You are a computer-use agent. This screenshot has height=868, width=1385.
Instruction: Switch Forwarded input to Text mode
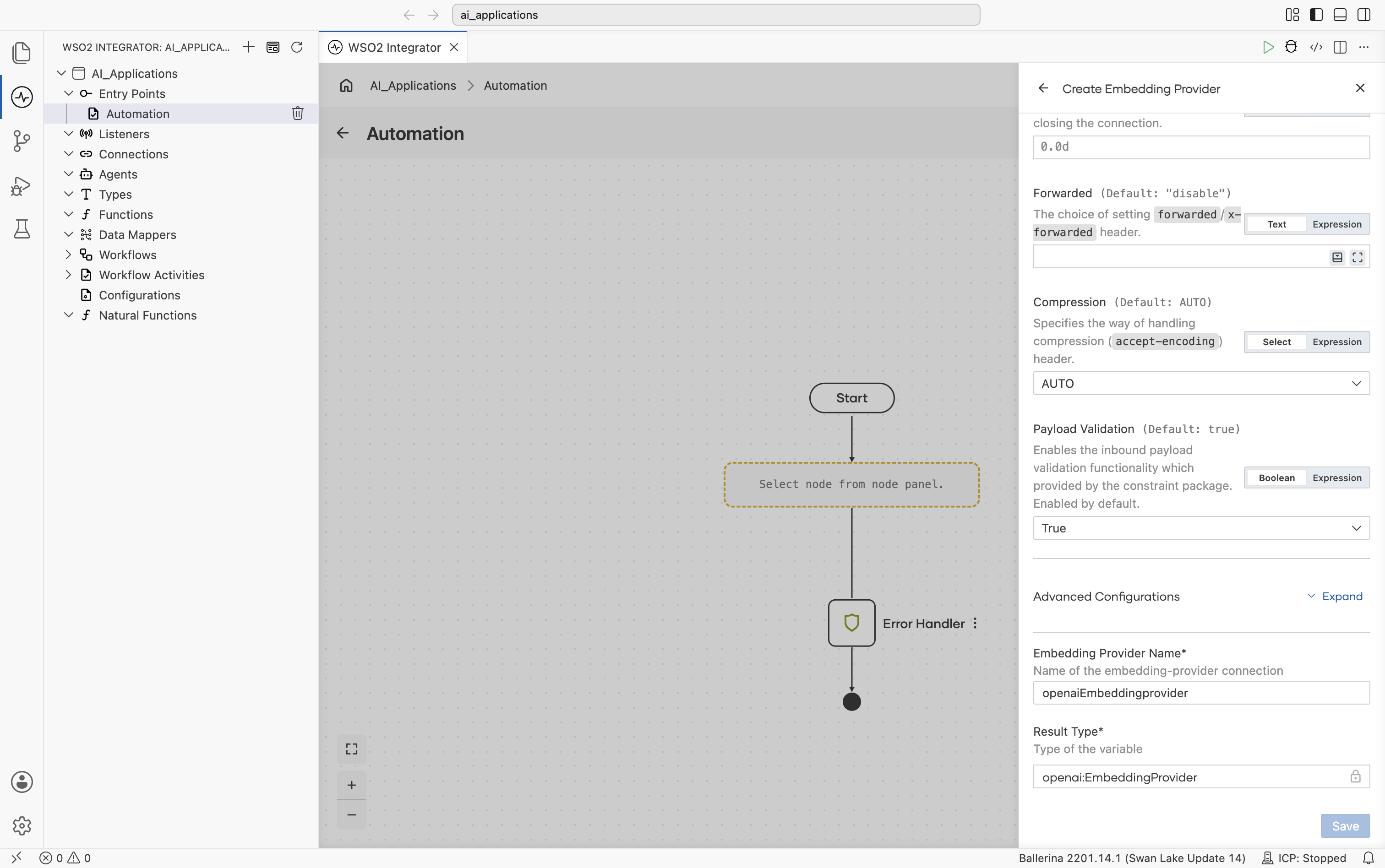tap(1276, 224)
